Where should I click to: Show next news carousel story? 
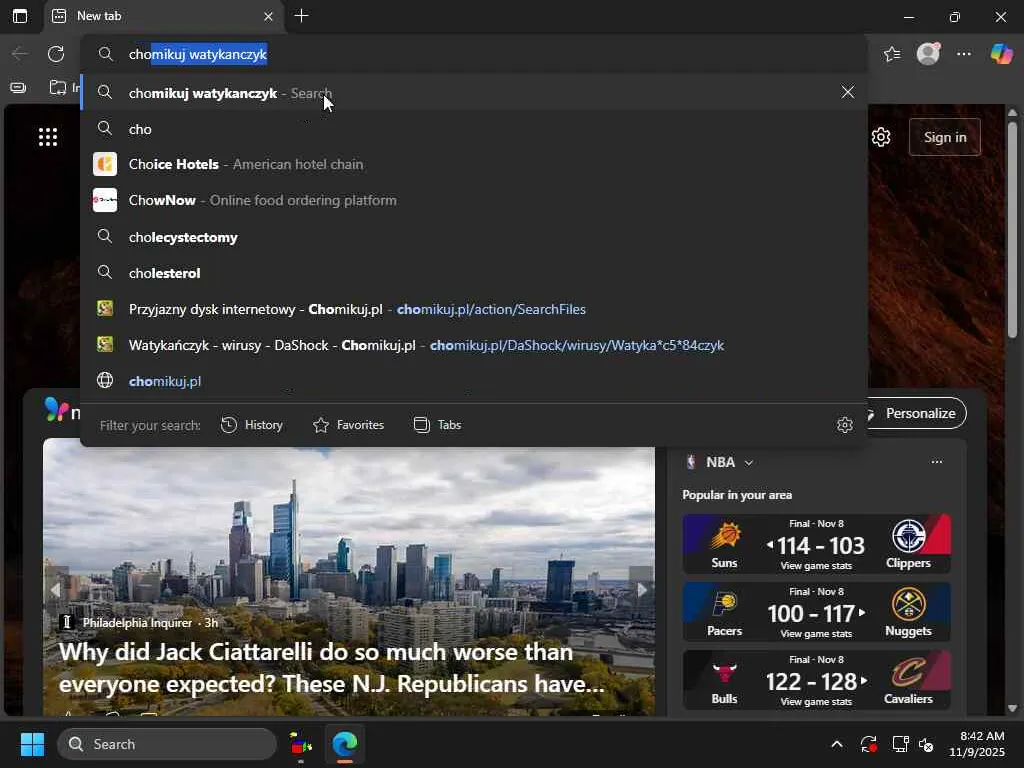642,589
